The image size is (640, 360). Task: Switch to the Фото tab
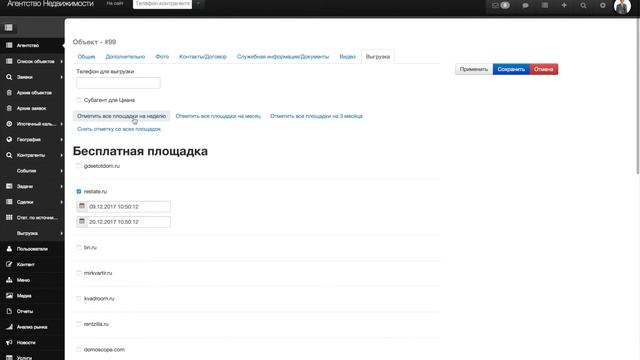coord(162,57)
